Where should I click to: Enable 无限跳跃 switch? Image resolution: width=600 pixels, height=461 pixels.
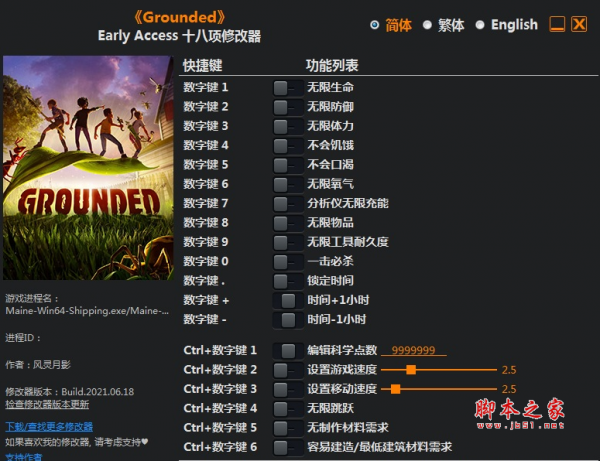pyautogui.click(x=288, y=409)
